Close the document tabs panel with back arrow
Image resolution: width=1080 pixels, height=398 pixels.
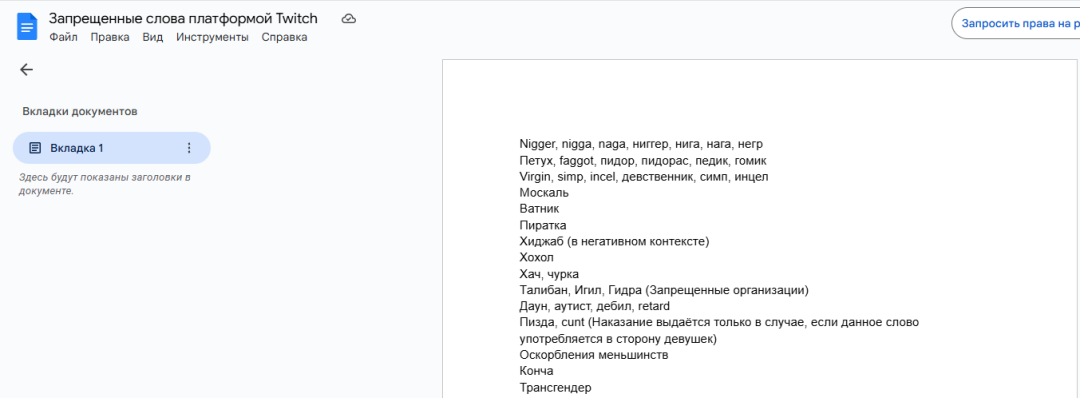tap(26, 70)
